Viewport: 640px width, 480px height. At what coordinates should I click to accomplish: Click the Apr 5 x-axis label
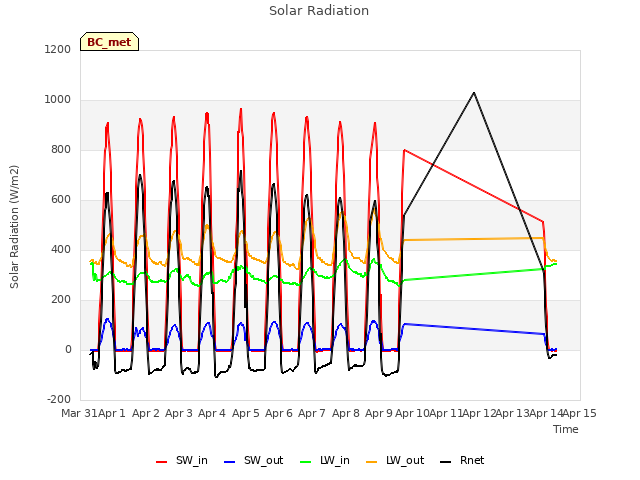click(x=246, y=413)
